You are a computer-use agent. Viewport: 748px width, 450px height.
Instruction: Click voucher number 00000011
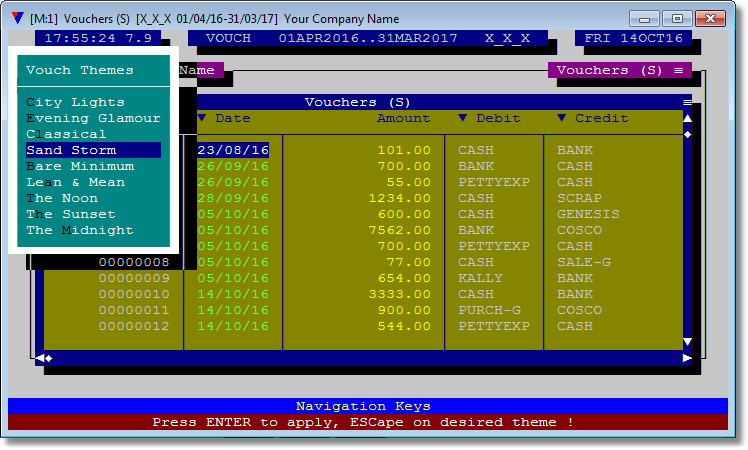134,310
